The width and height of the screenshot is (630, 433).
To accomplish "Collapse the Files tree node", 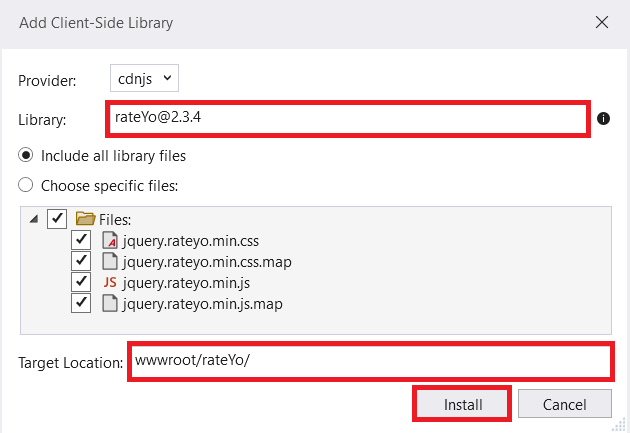I will 34,219.
